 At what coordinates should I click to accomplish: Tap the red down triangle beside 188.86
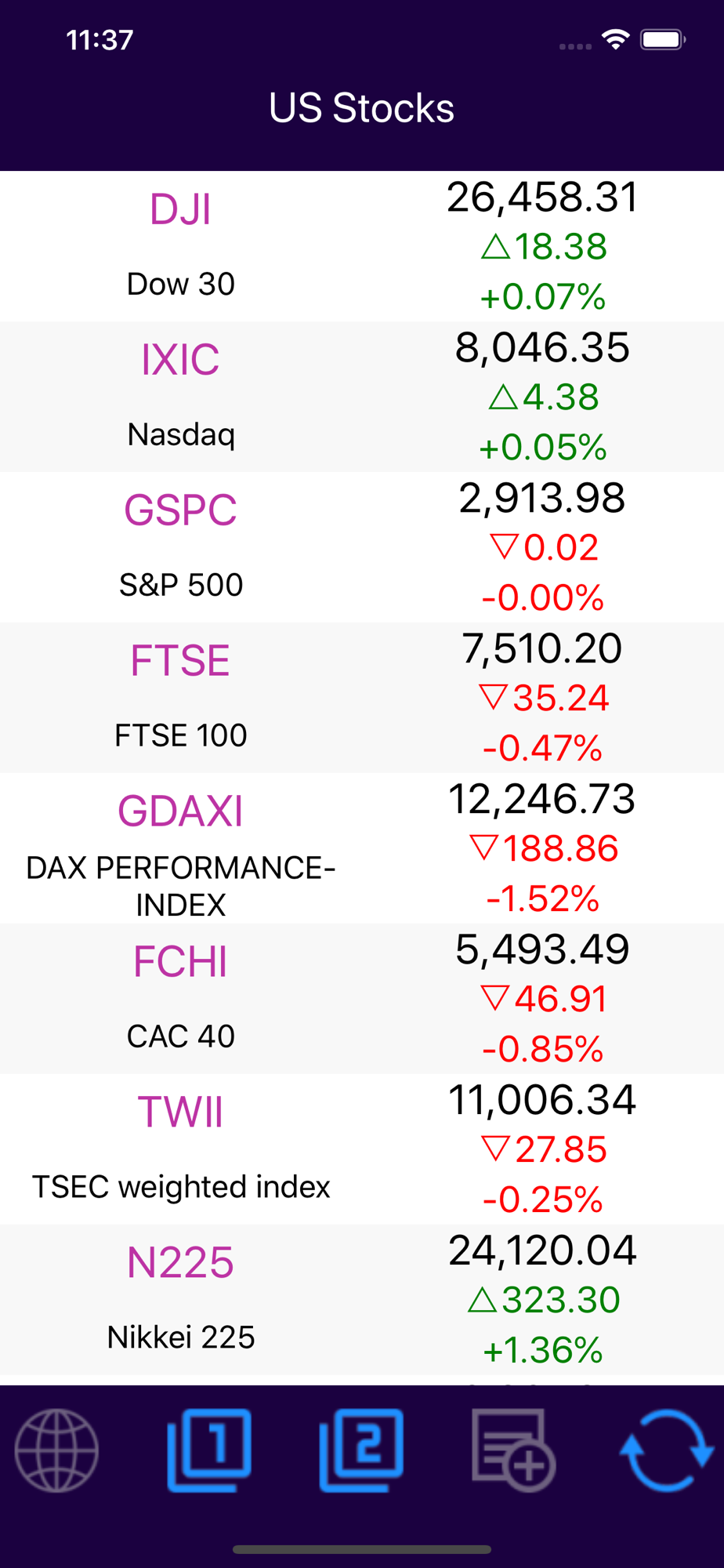(484, 848)
